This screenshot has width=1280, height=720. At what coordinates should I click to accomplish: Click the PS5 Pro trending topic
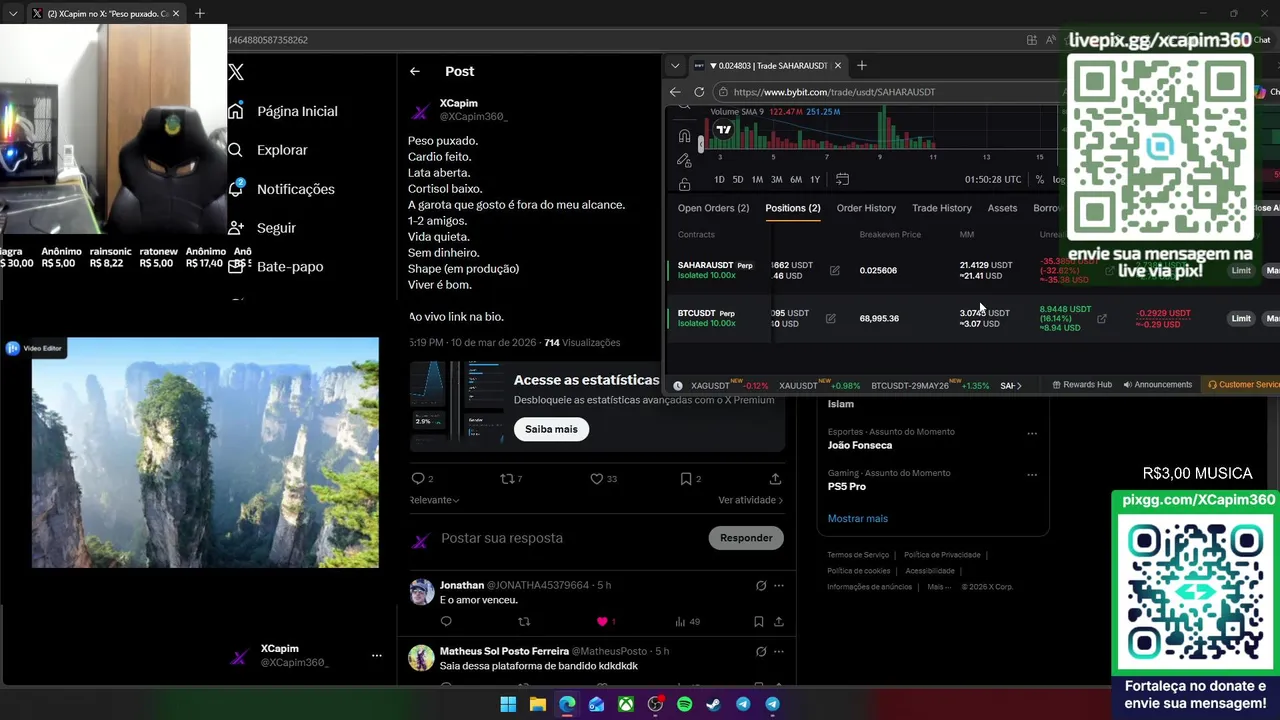click(847, 486)
